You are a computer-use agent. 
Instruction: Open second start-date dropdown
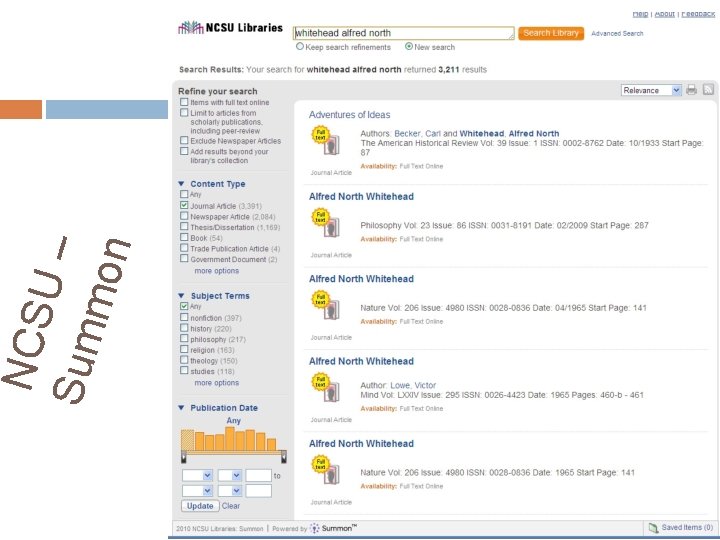[x=230, y=476]
